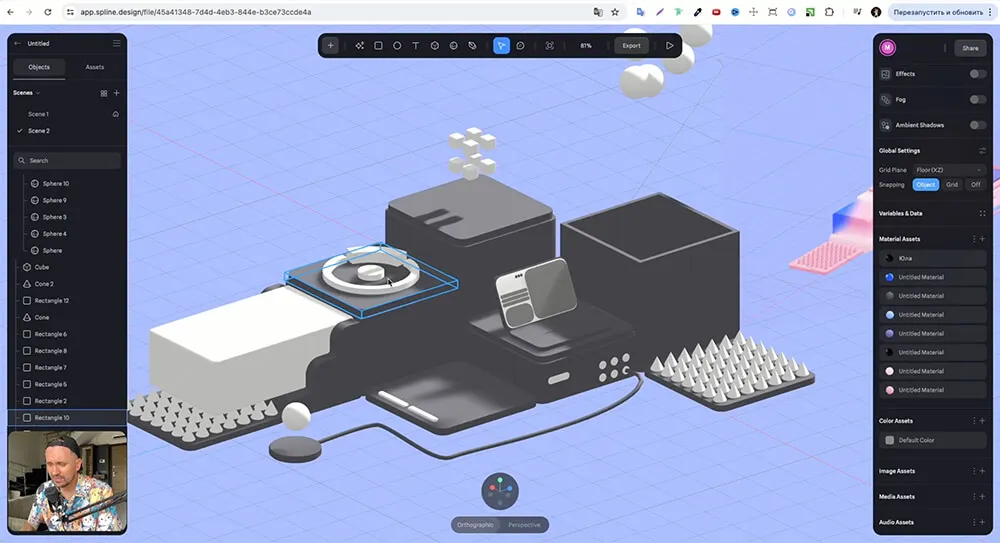Viewport: 1000px width, 543px height.
Task: Open browser extensions puzzle icon
Action: coord(829,12)
